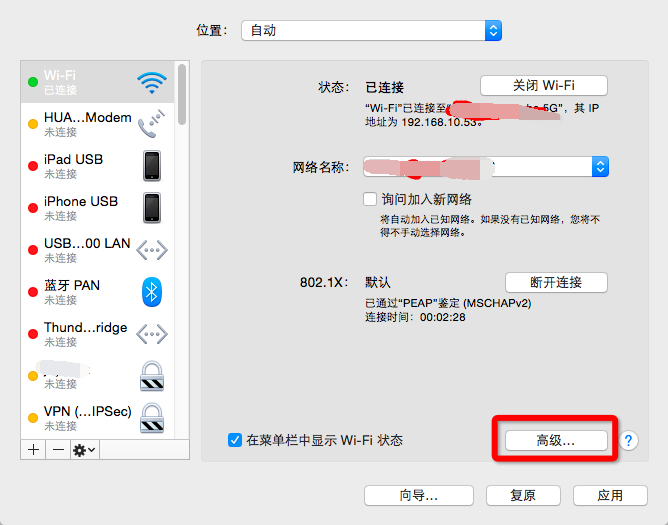
Task: Enable 询问加入新网络 checkbox
Action: click(x=370, y=199)
